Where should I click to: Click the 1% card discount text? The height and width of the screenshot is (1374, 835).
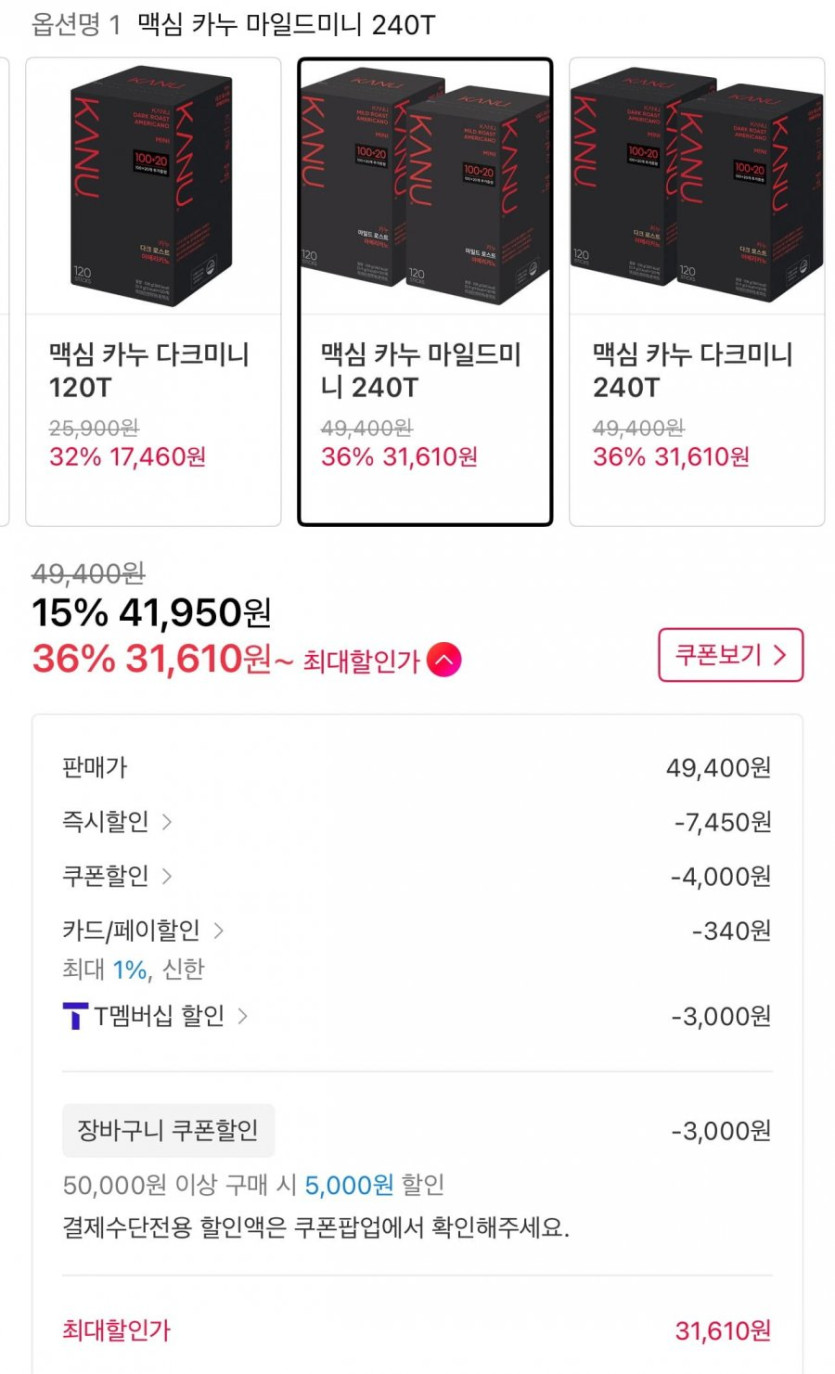click(x=129, y=969)
